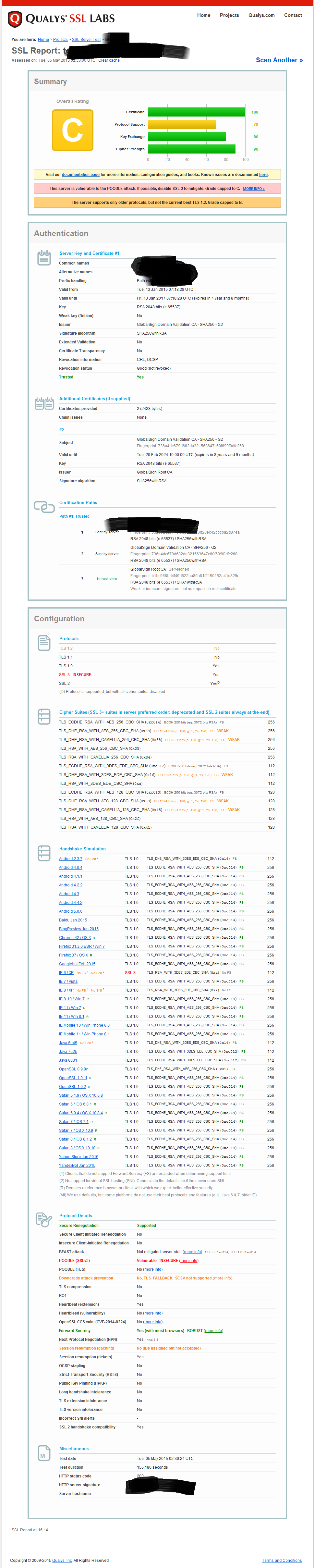This screenshot has height=1568, width=314.
Task: Open the documentation page link
Action: [80, 175]
